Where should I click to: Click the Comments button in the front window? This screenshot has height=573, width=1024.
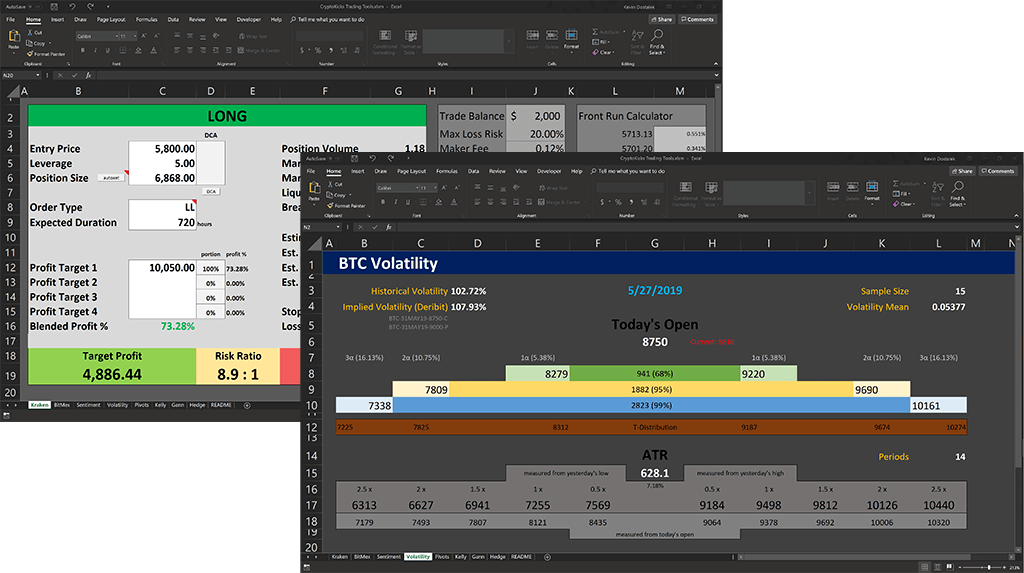pos(997,171)
